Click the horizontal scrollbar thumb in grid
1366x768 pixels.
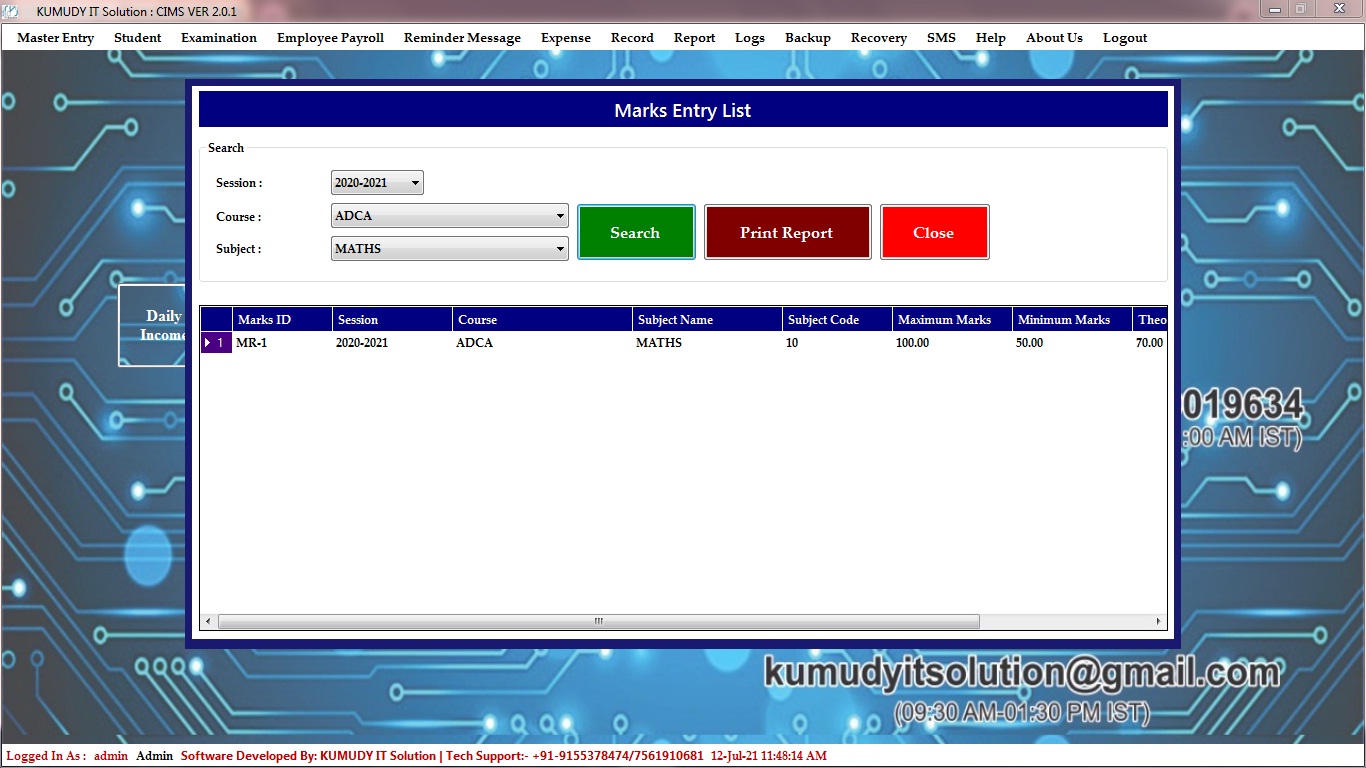598,621
